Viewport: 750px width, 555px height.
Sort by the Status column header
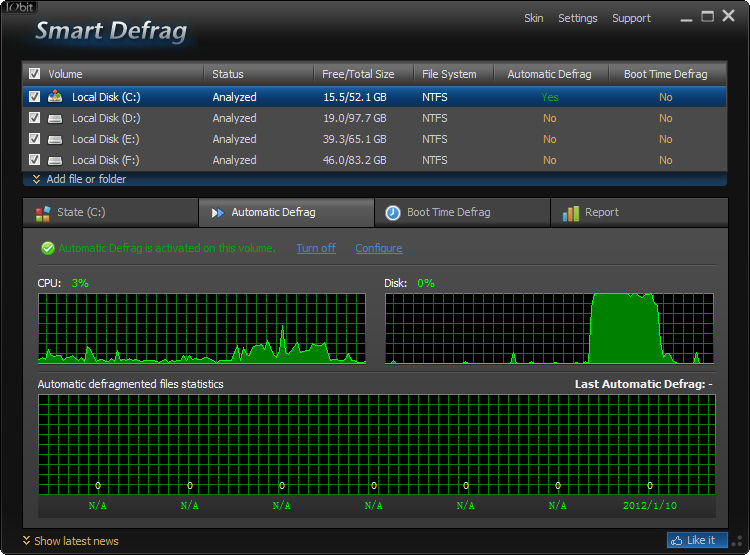click(x=259, y=74)
